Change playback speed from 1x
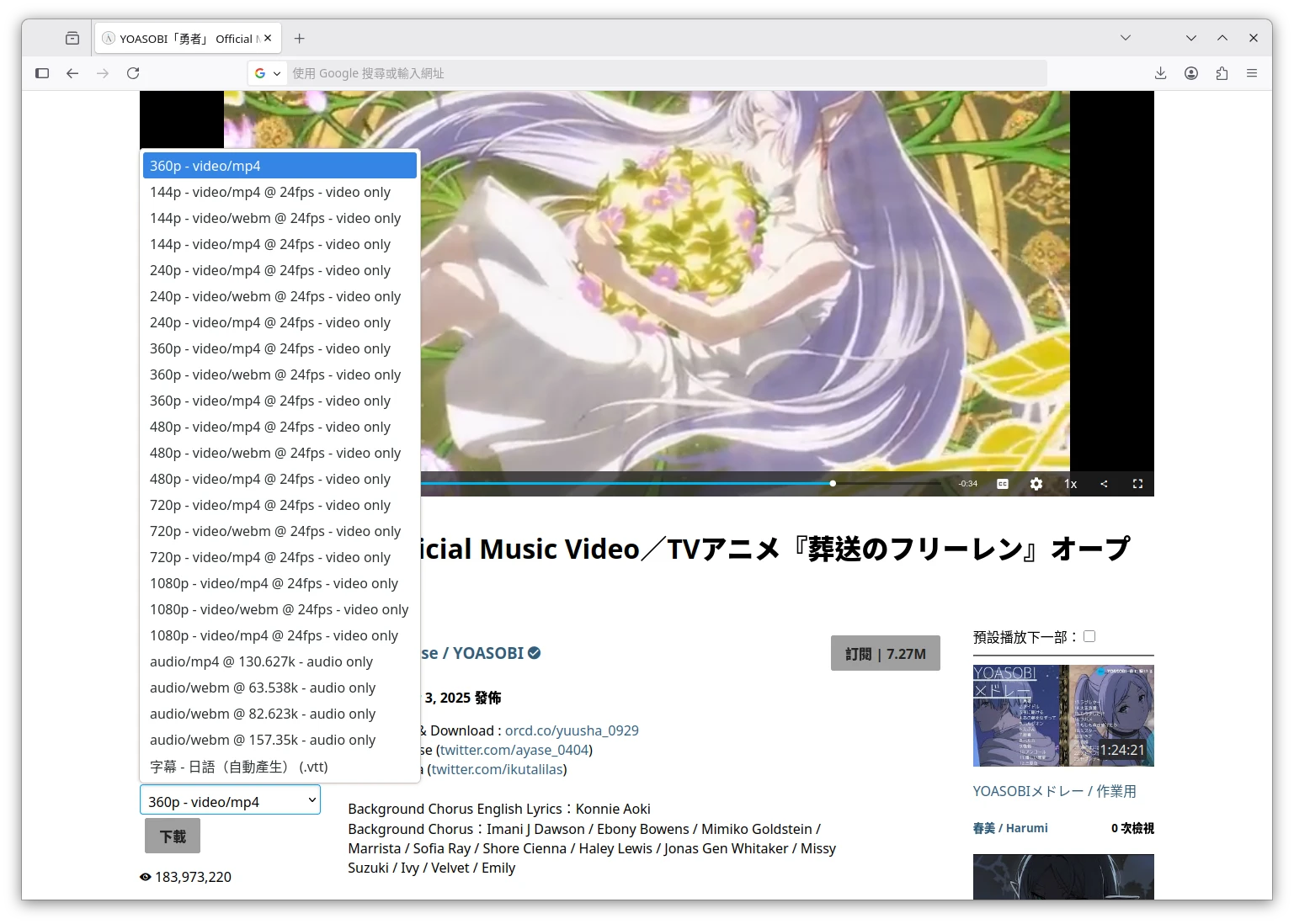 click(1070, 484)
